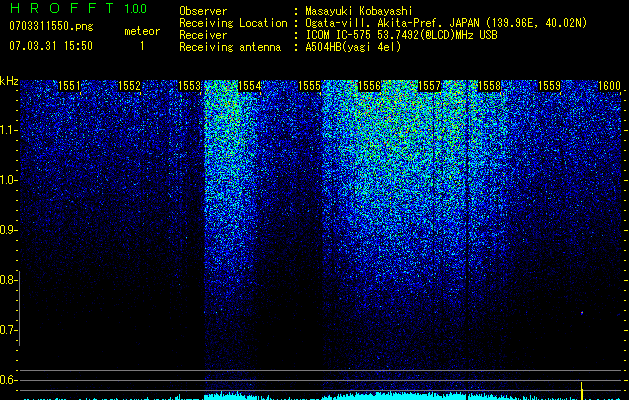This screenshot has height=400, width=629.
Task: Click the meteor label
Action: 142,31
